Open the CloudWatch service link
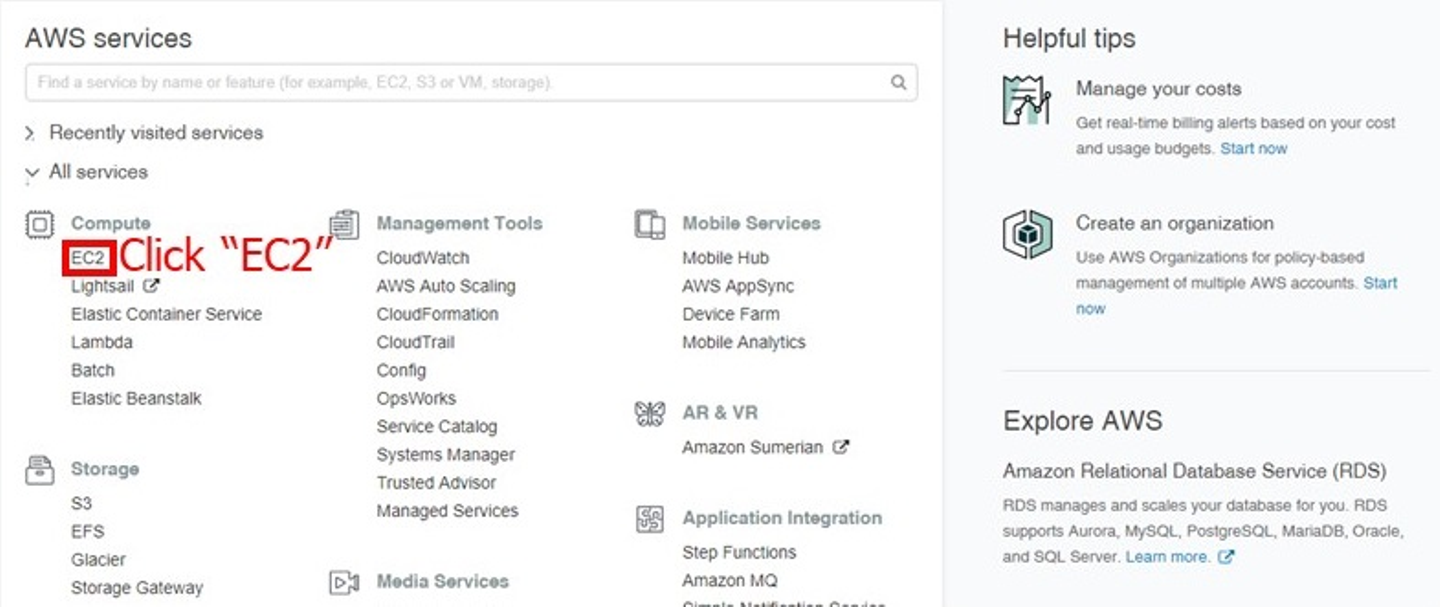1440x607 pixels. tap(422, 258)
